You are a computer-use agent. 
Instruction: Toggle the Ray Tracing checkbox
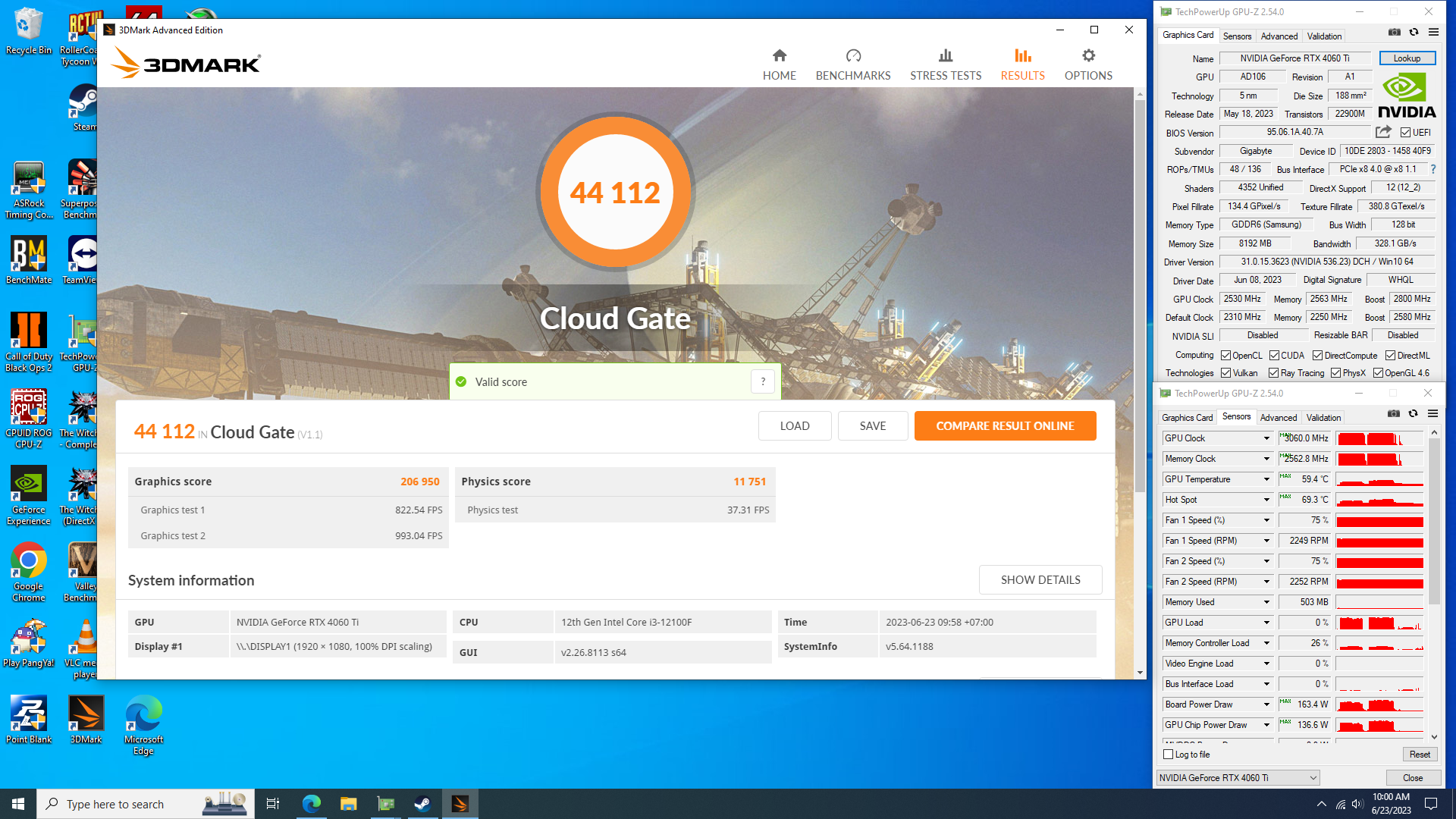point(1273,373)
